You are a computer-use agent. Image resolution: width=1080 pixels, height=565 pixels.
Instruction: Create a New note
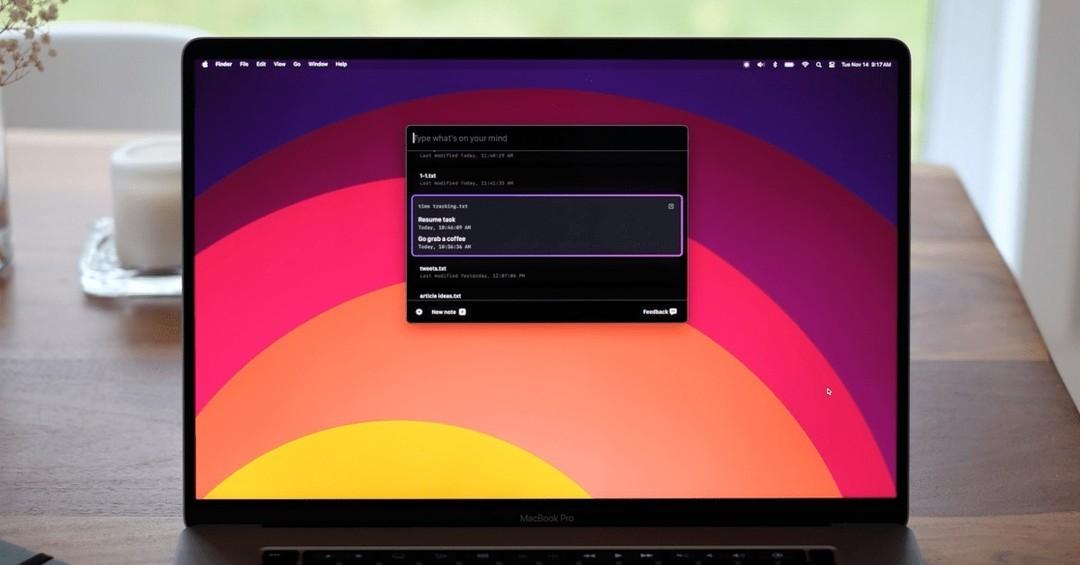[x=448, y=312]
